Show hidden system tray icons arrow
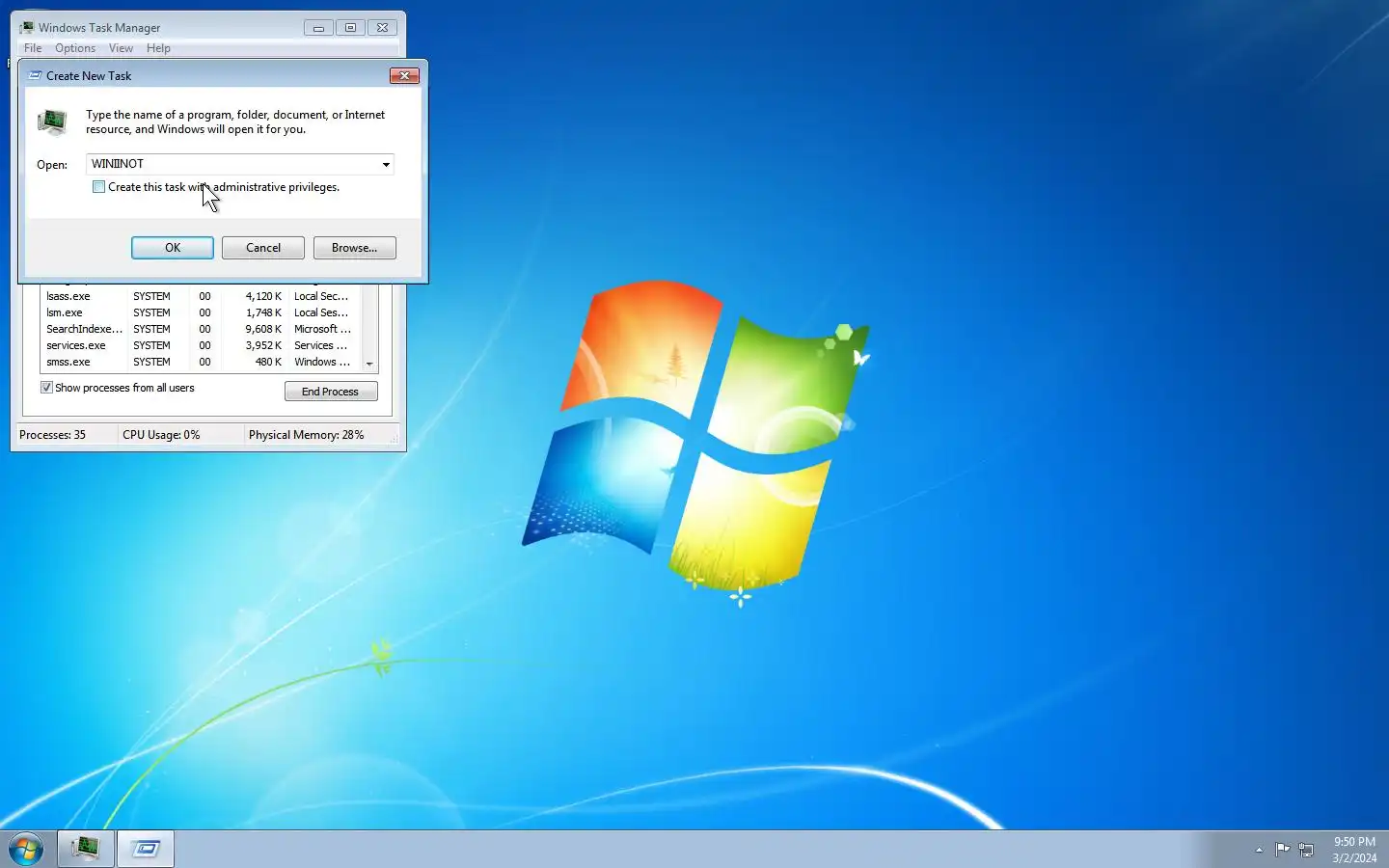Screen dimensions: 1389x868 click(x=1259, y=850)
